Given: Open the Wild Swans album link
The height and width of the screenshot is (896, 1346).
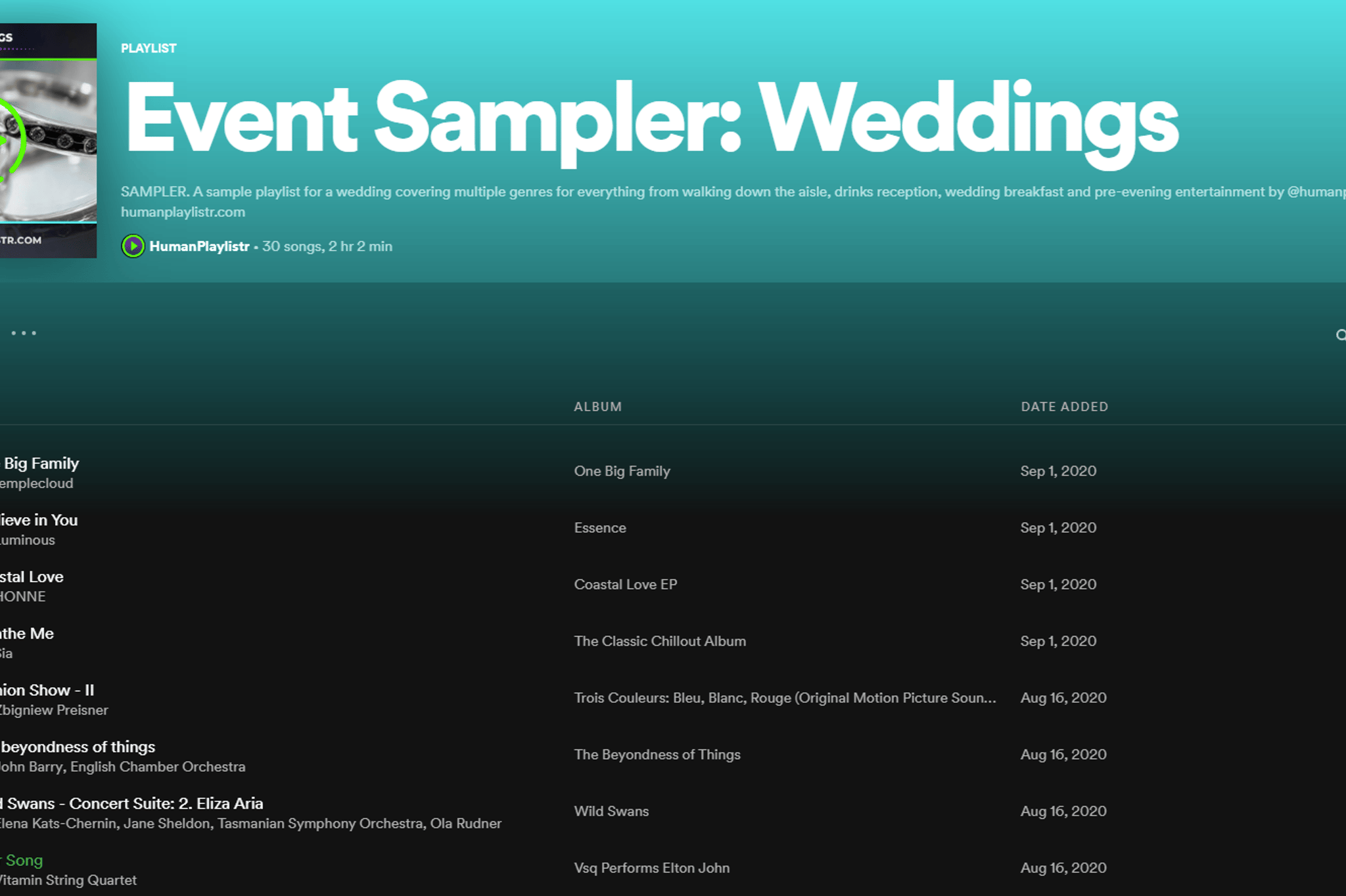Looking at the screenshot, I should pos(611,811).
